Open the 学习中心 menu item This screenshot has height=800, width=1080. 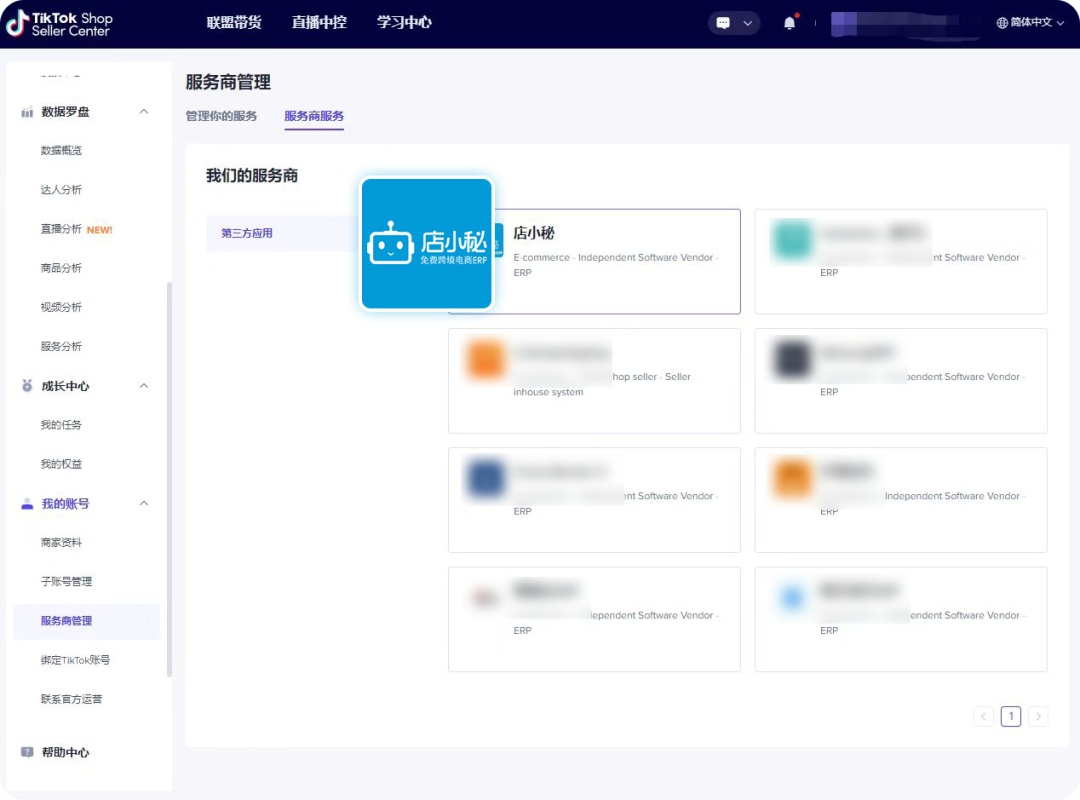(x=404, y=22)
